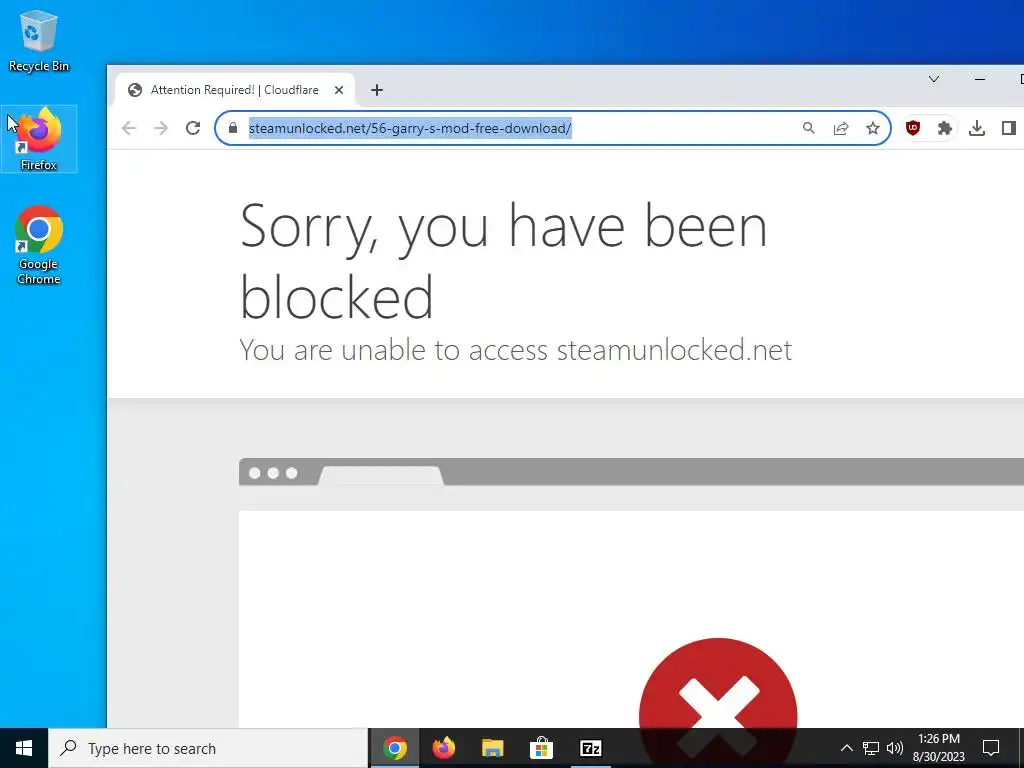This screenshot has height=768, width=1024.
Task: Reload the blocked page in Chrome
Action: tap(193, 128)
